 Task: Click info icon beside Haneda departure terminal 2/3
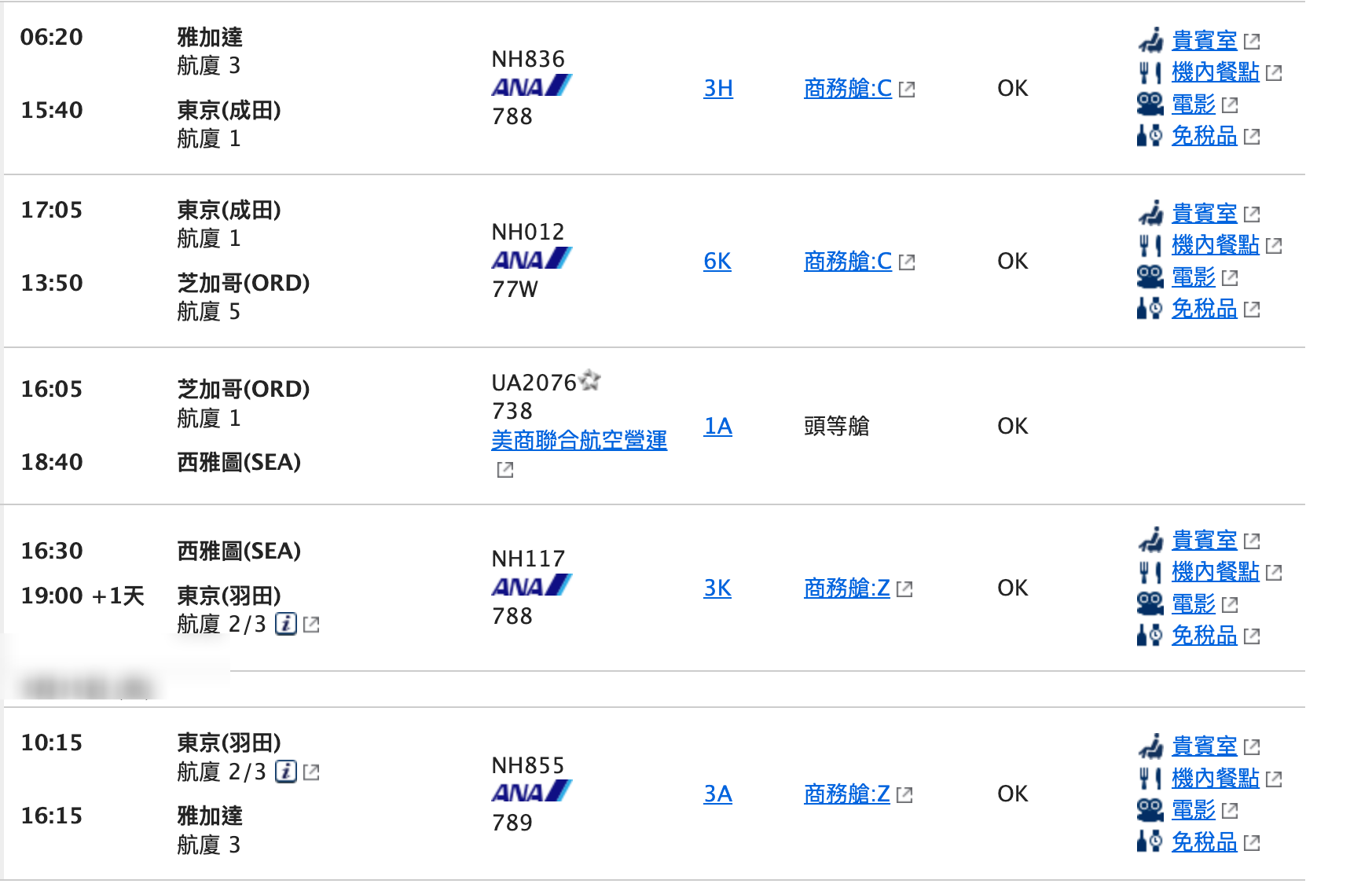(286, 772)
